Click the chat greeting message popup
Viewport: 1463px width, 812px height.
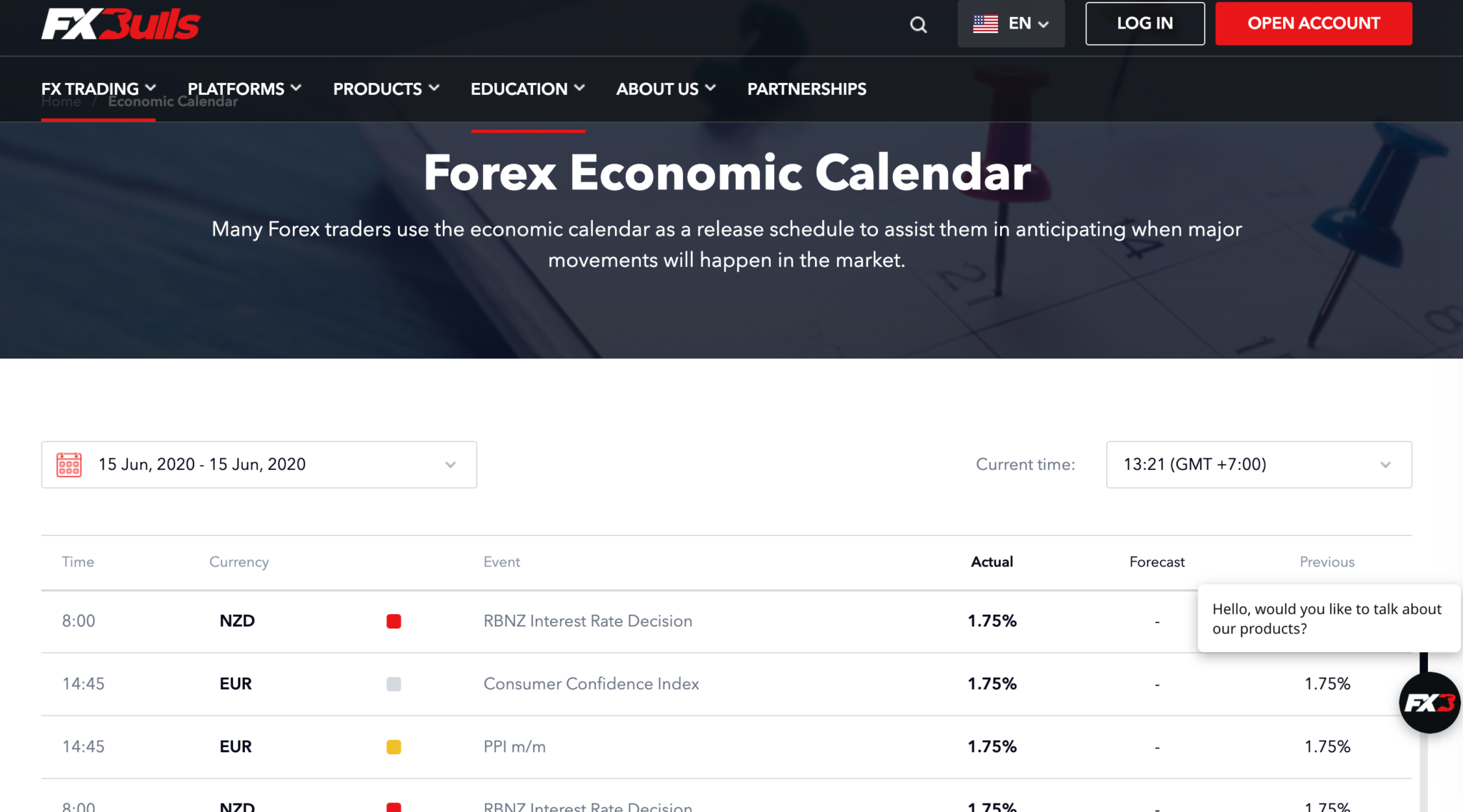pos(1328,618)
